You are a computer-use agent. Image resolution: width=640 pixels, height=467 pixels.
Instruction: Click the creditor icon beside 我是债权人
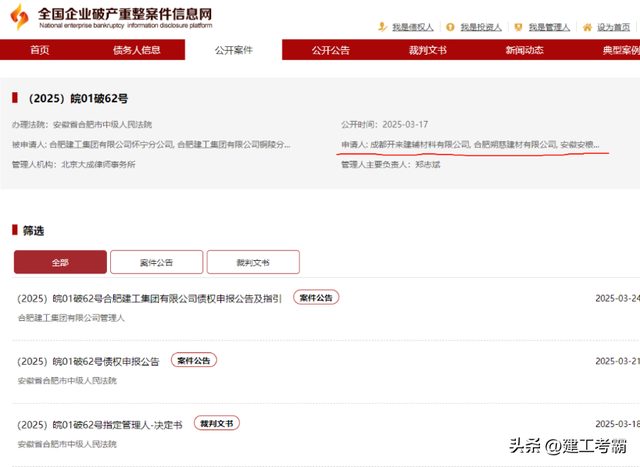click(382, 27)
